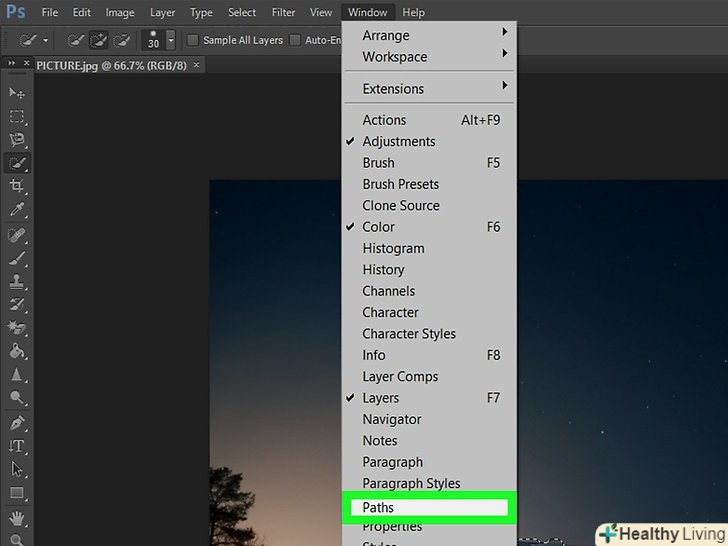Toggle Adjustments panel in Window menu

click(x=398, y=141)
